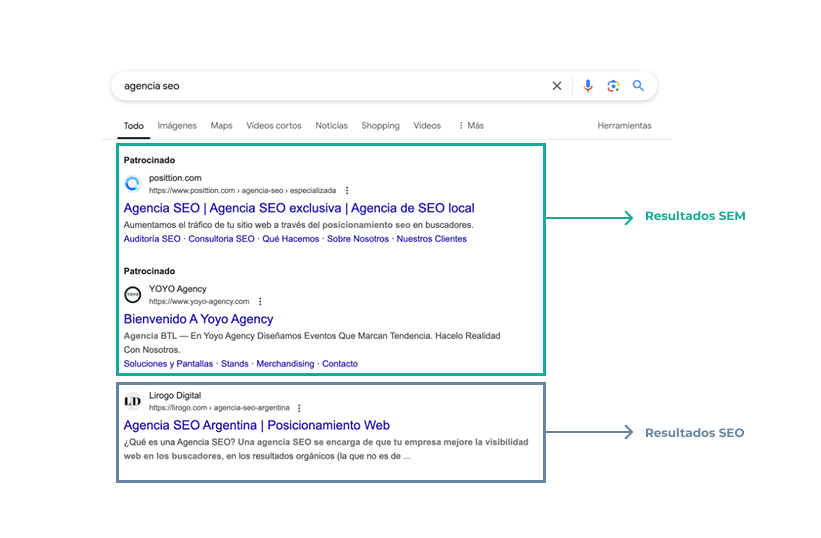821x538 pixels.
Task: Click the posittion.com site name text
Action: click(x=175, y=178)
